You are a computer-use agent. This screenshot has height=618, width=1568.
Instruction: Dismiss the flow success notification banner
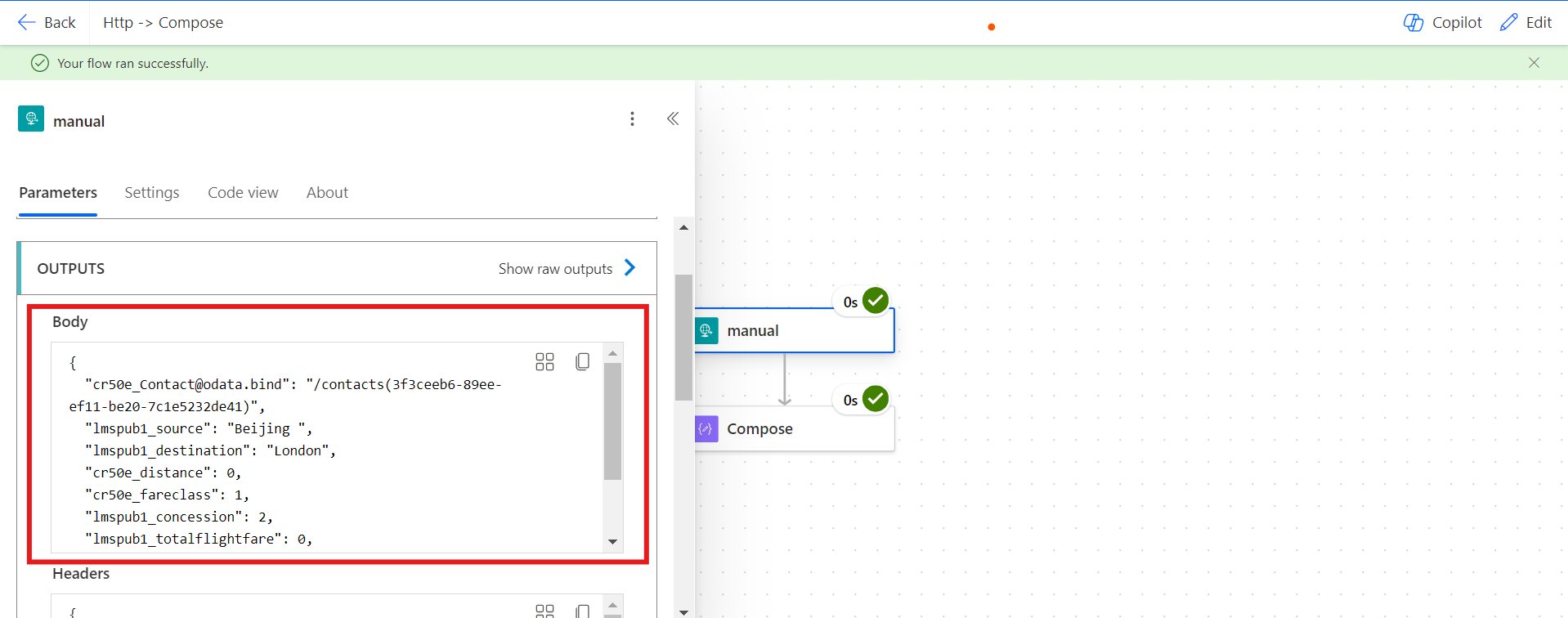(x=1534, y=63)
